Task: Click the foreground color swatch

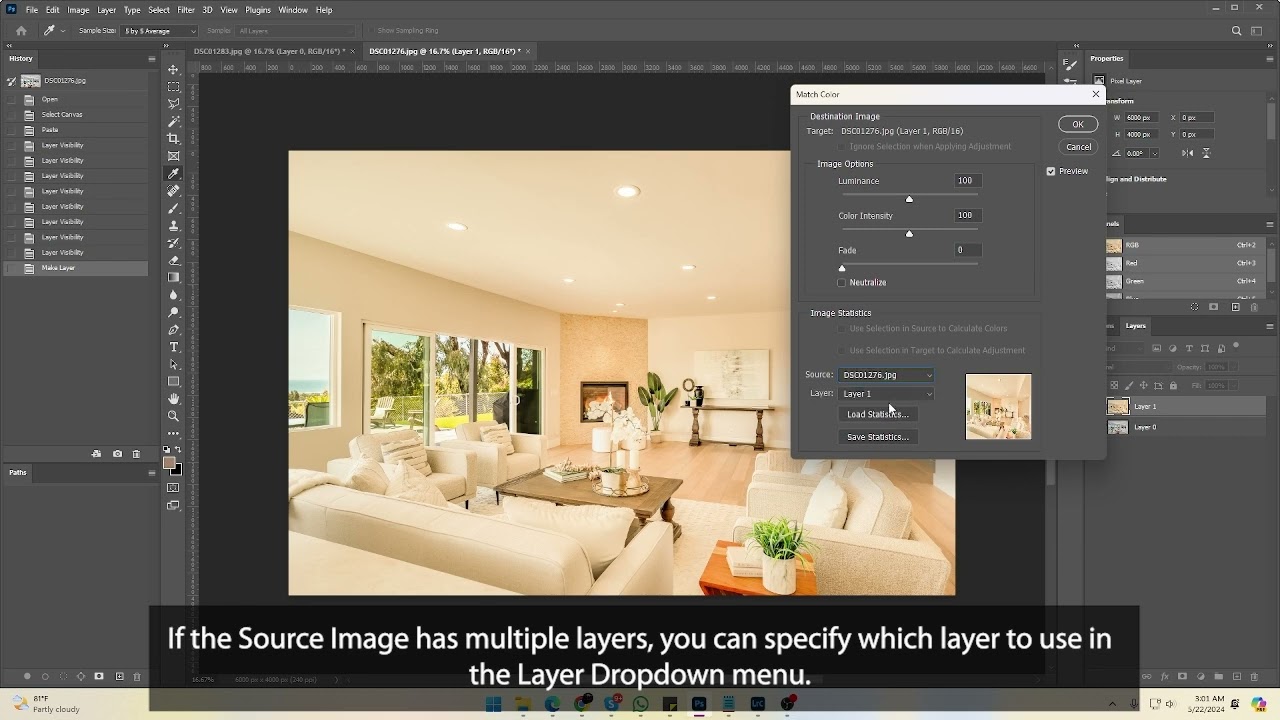Action: (x=171, y=463)
